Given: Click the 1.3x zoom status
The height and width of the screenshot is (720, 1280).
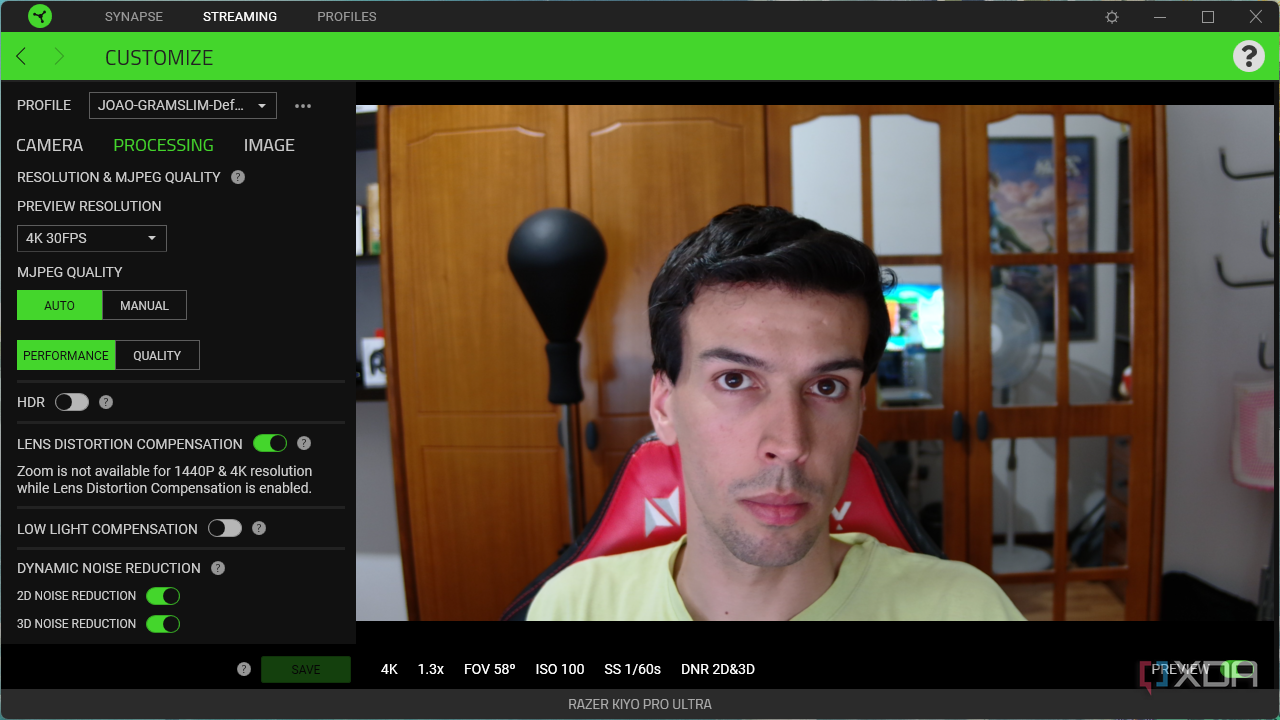Looking at the screenshot, I should [x=431, y=669].
